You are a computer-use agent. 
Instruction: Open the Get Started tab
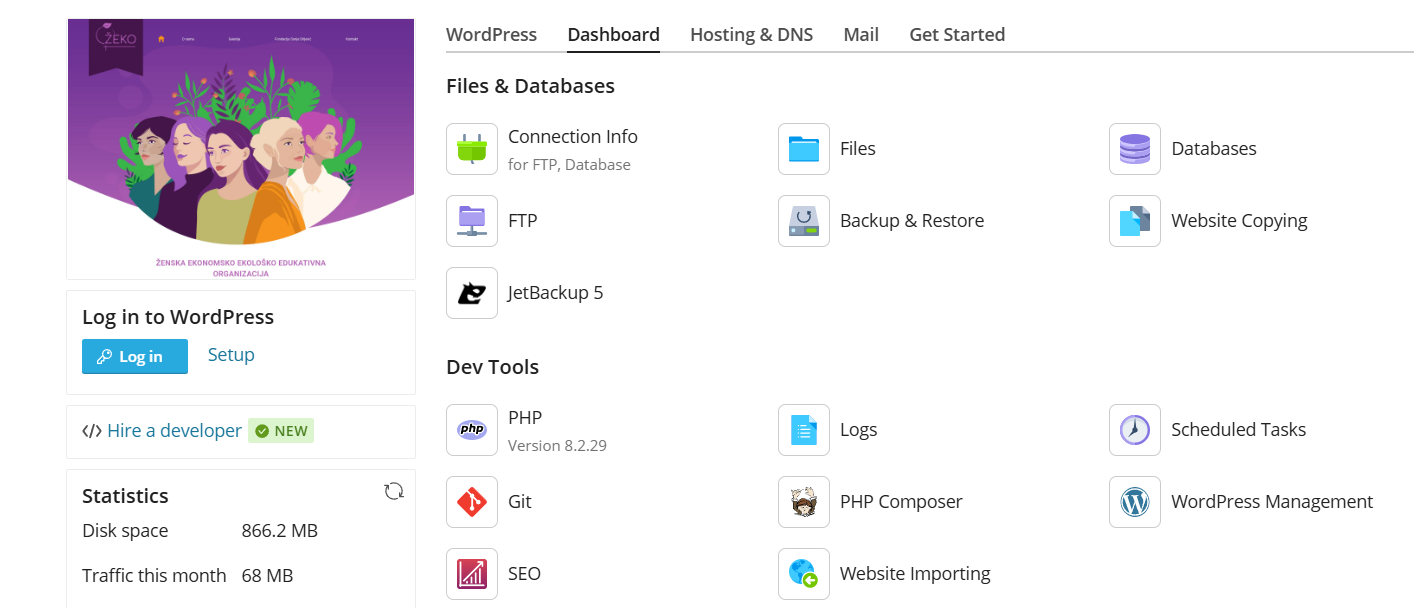957,34
